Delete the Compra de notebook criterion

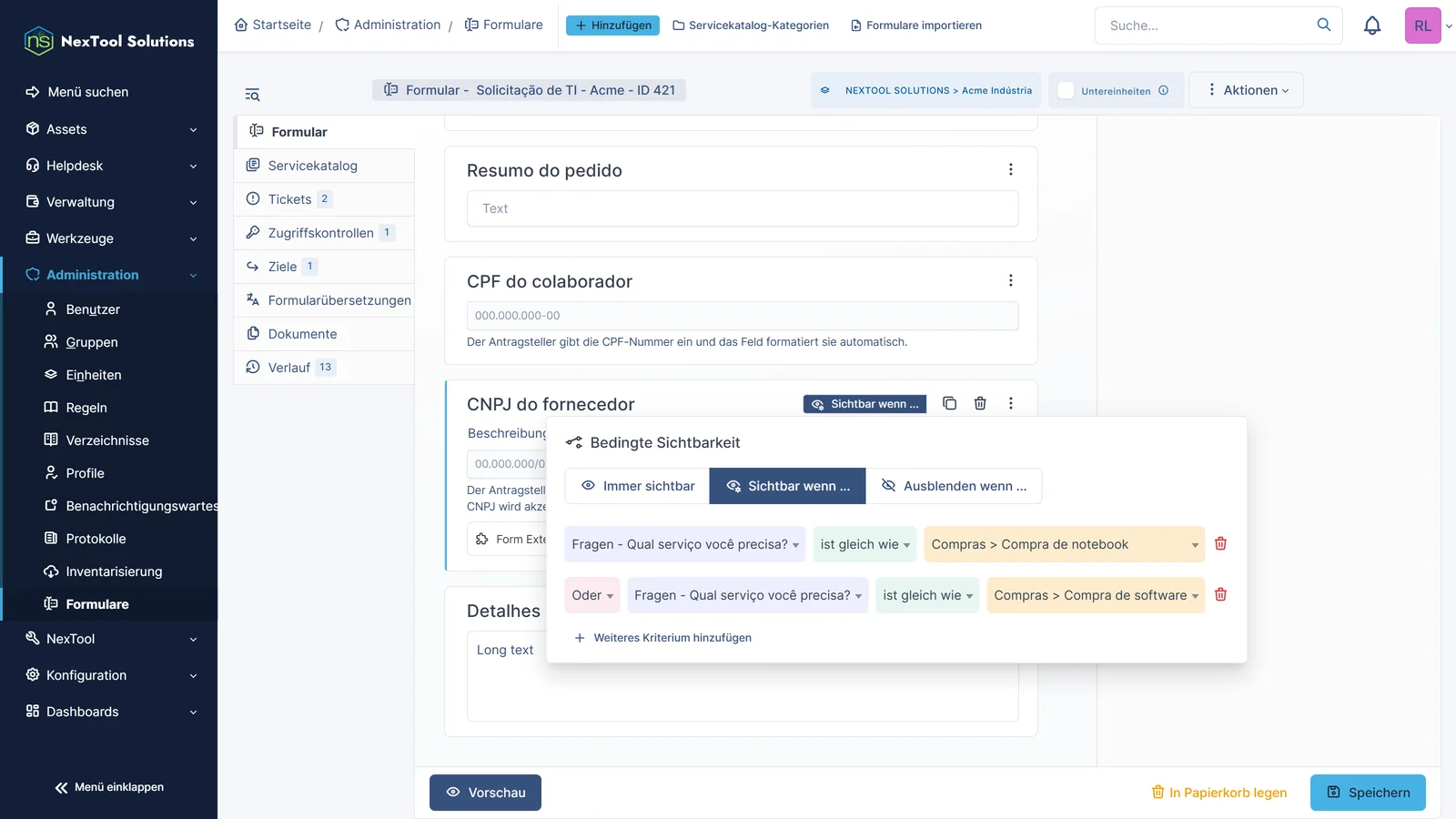coord(1221,543)
